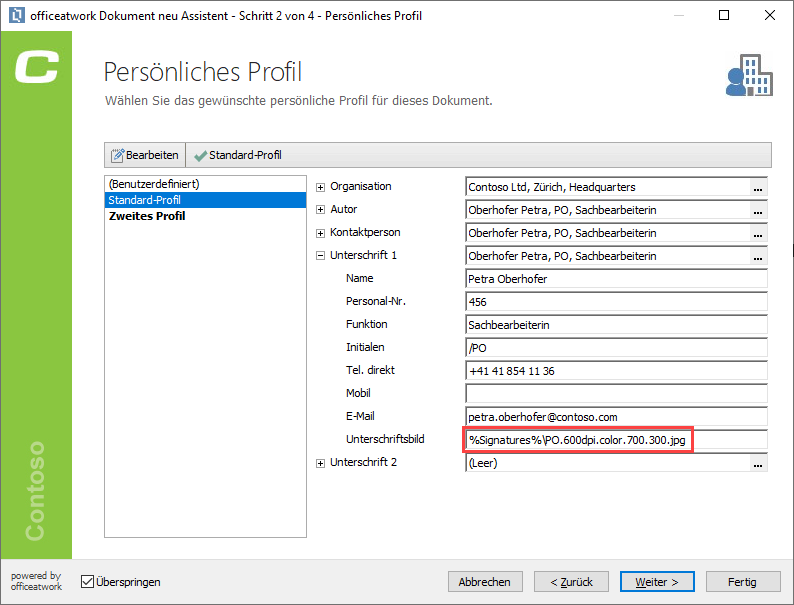Image resolution: width=794 pixels, height=605 pixels.
Task: Click the Initialen field showing /PO
Action: (616, 348)
